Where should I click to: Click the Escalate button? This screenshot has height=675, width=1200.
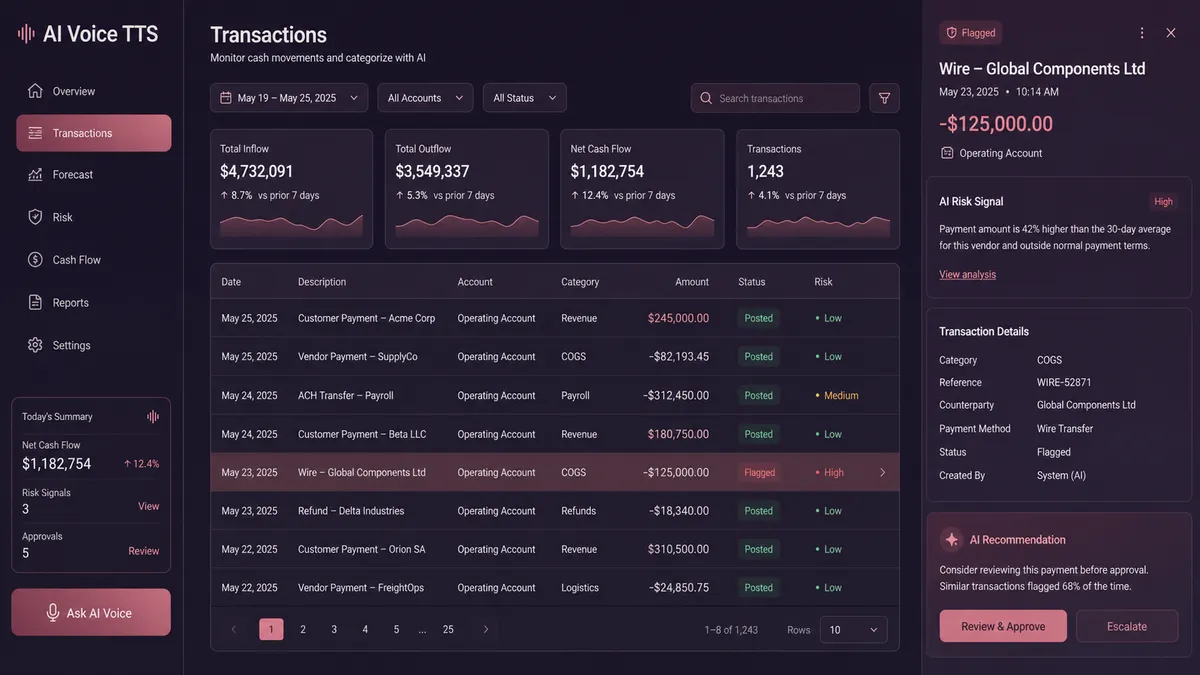click(1127, 626)
